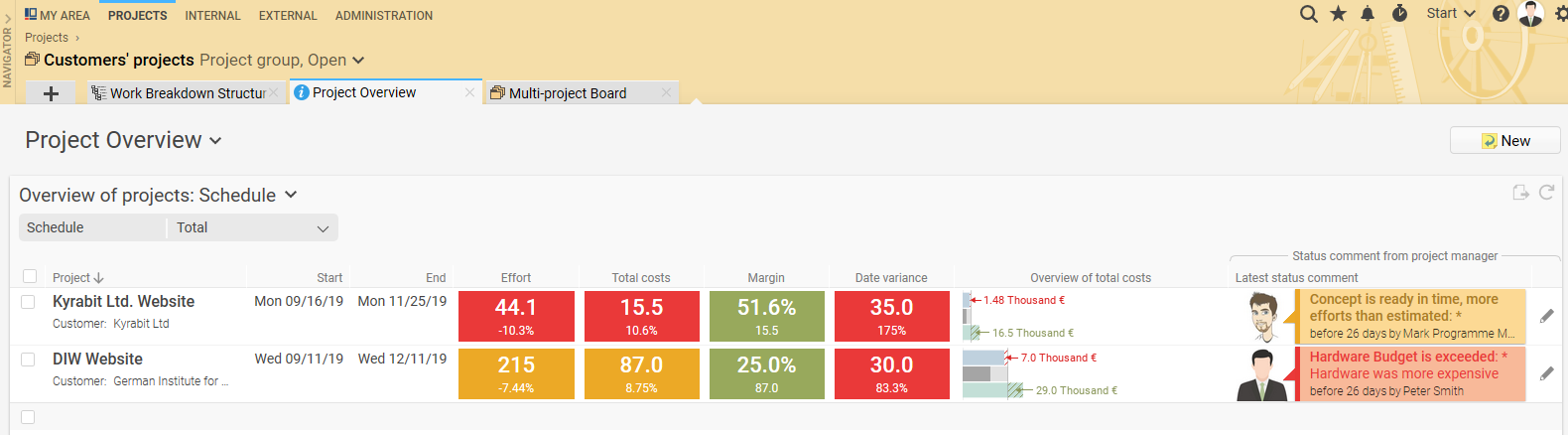Expand Overview of projects: Schedule dropdown
The image size is (1568, 435).
291,195
